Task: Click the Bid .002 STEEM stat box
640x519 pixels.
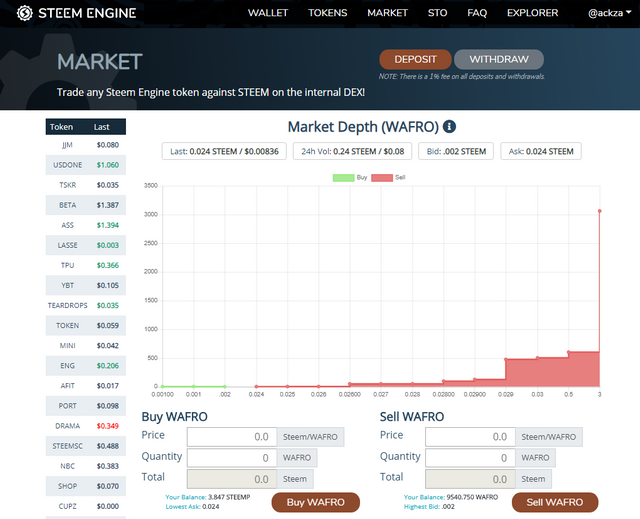Action: point(456,151)
